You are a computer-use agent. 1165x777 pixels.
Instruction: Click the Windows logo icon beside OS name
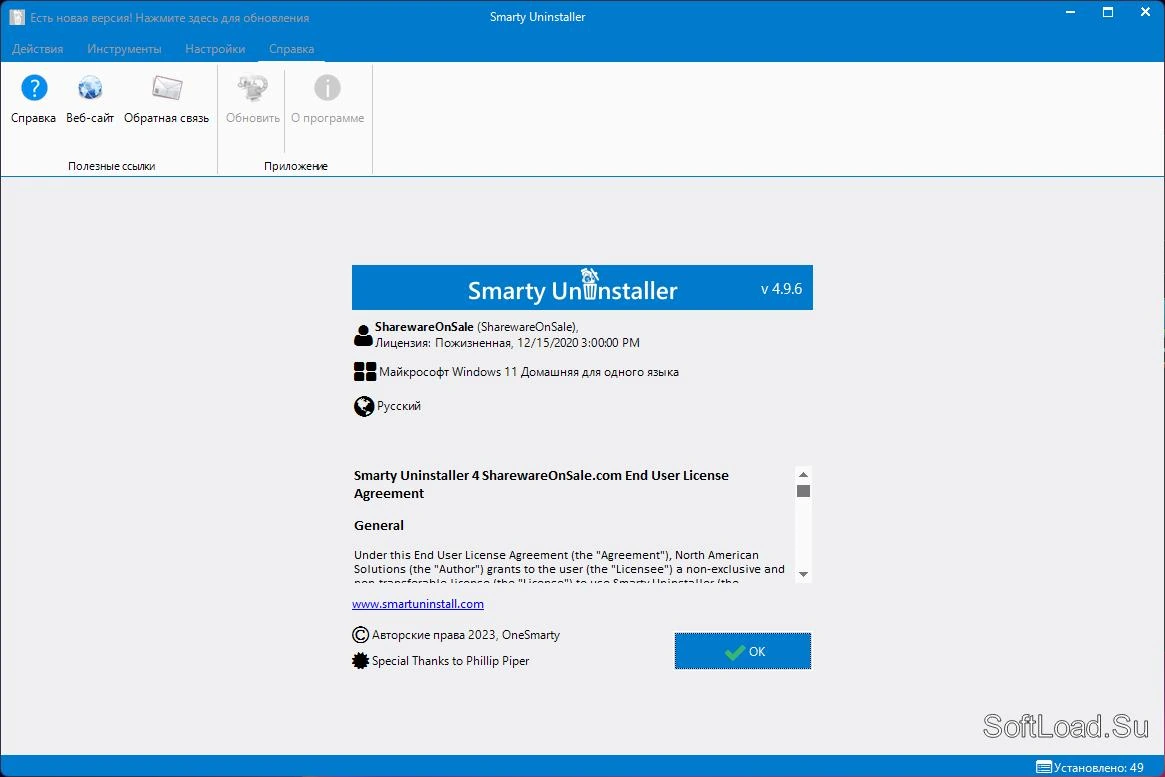(365, 371)
